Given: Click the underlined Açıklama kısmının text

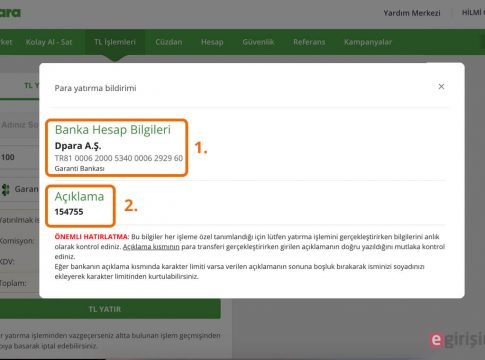Looking at the screenshot, I should pyautogui.click(x=151, y=247).
